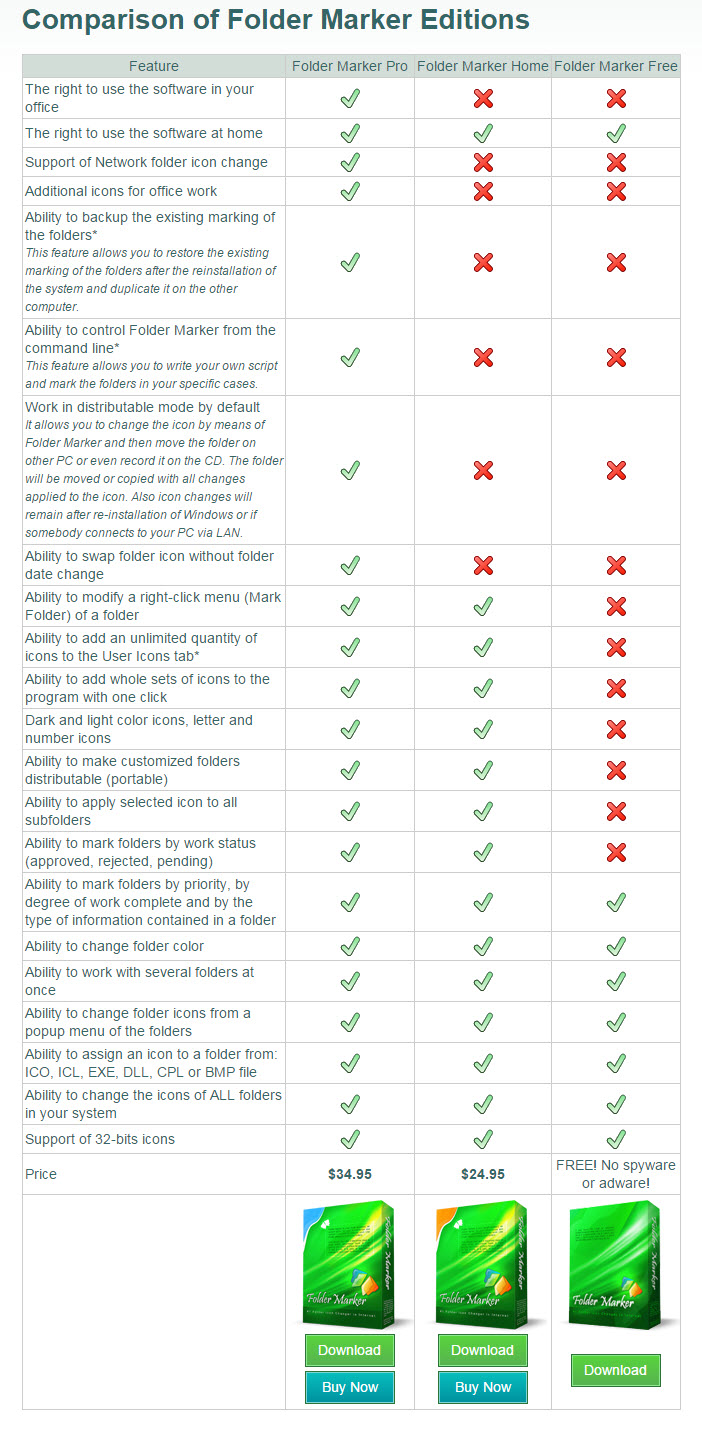The height and width of the screenshot is (1439, 702).
Task: Click Free red cross for swap folder icon
Action: pos(616,565)
